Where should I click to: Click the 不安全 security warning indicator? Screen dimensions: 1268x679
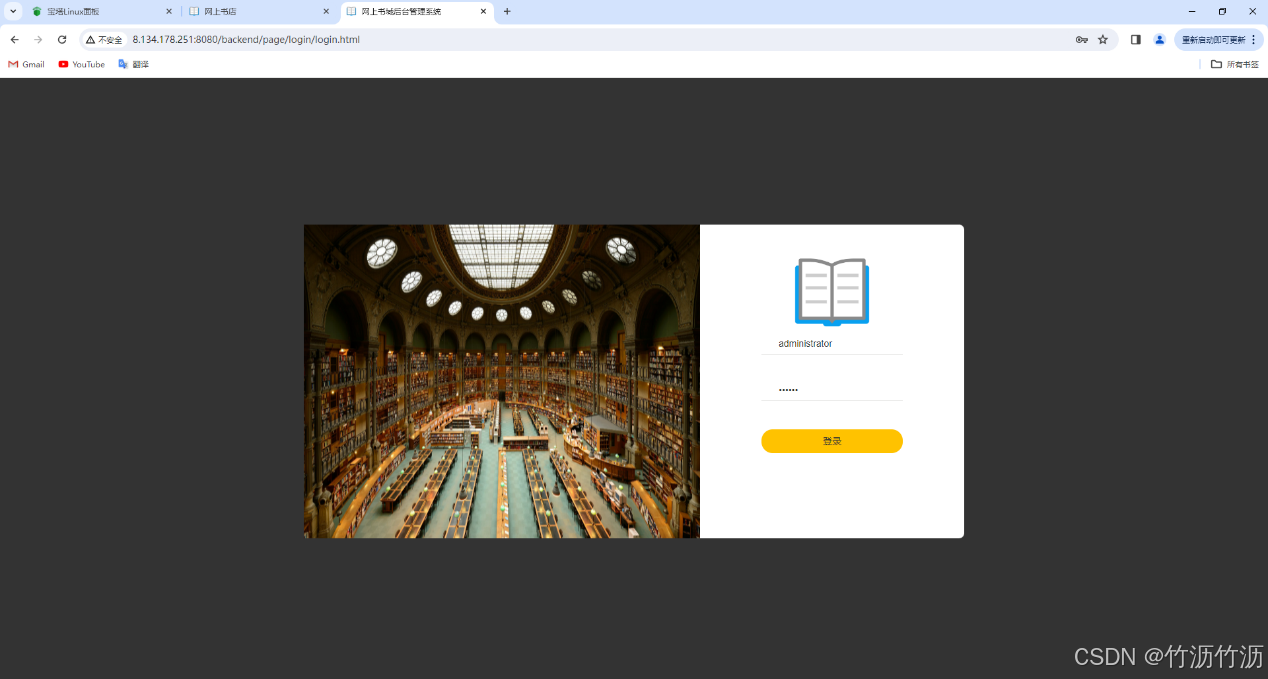[x=104, y=40]
